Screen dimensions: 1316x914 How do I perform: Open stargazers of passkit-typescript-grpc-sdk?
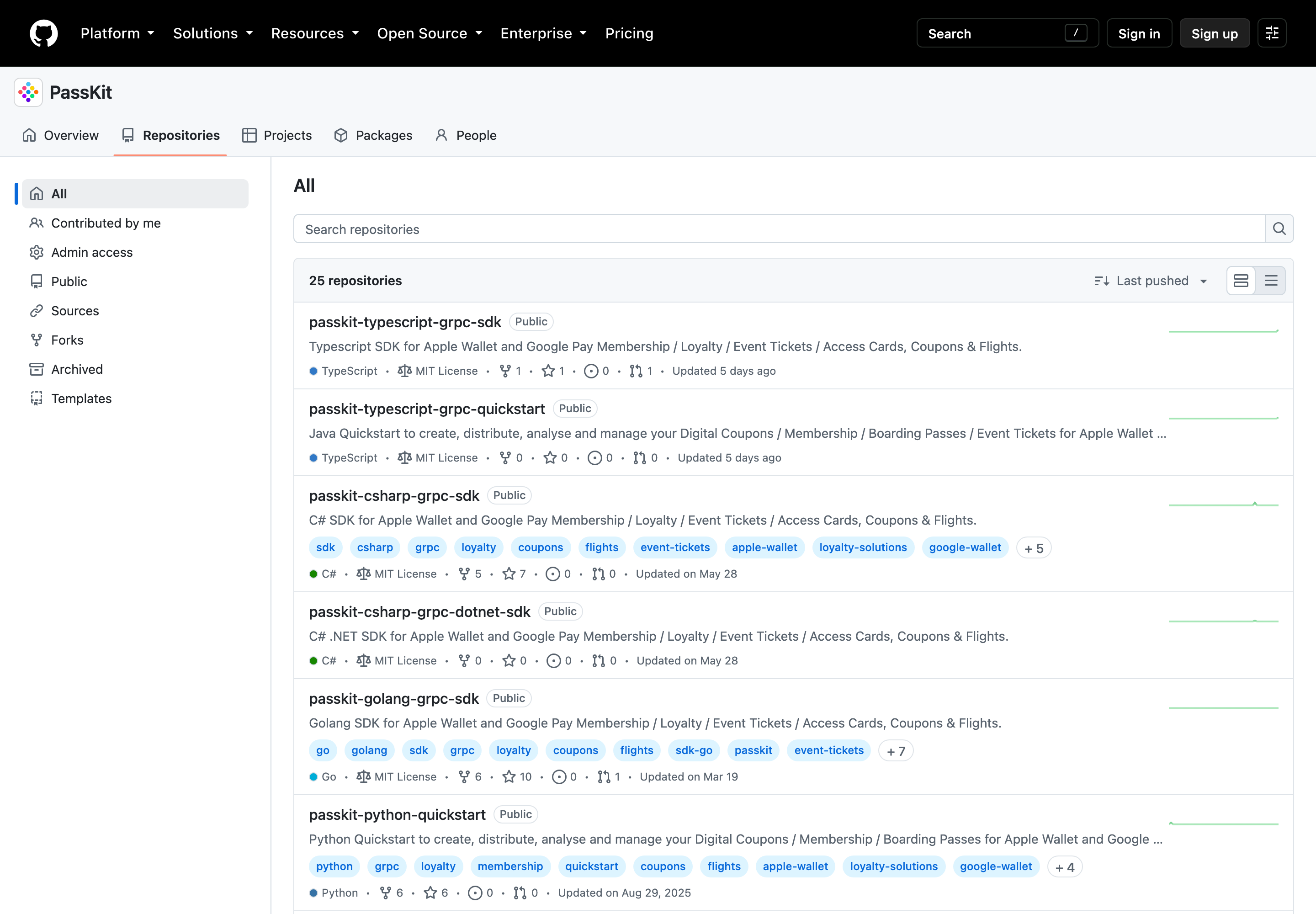(553, 371)
